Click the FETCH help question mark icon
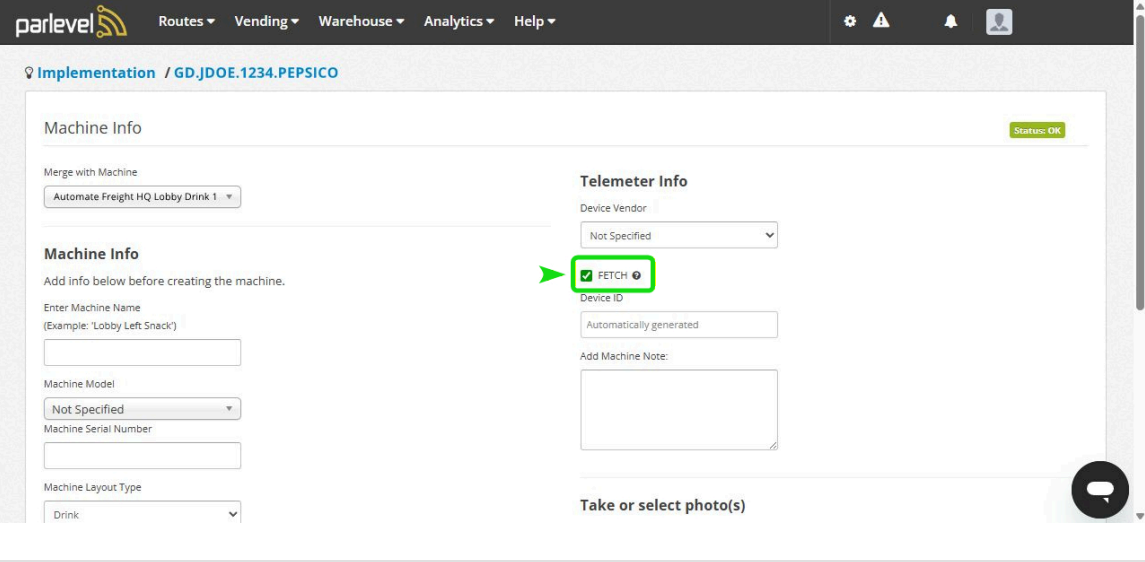 tap(636, 276)
